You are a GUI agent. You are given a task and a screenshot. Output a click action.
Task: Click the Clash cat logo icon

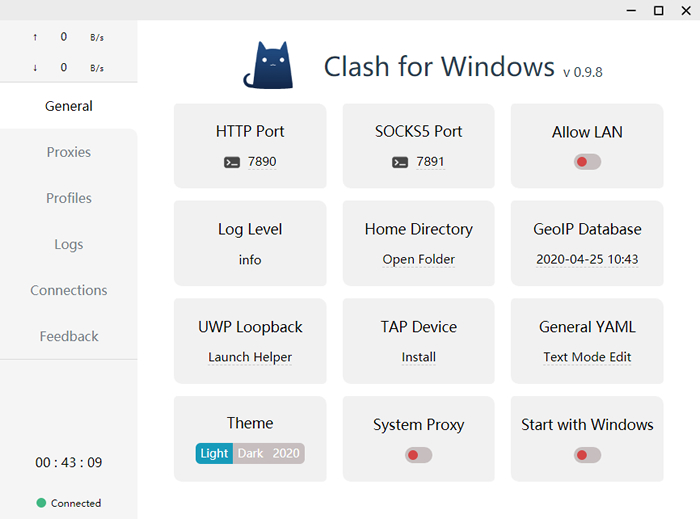click(x=267, y=66)
